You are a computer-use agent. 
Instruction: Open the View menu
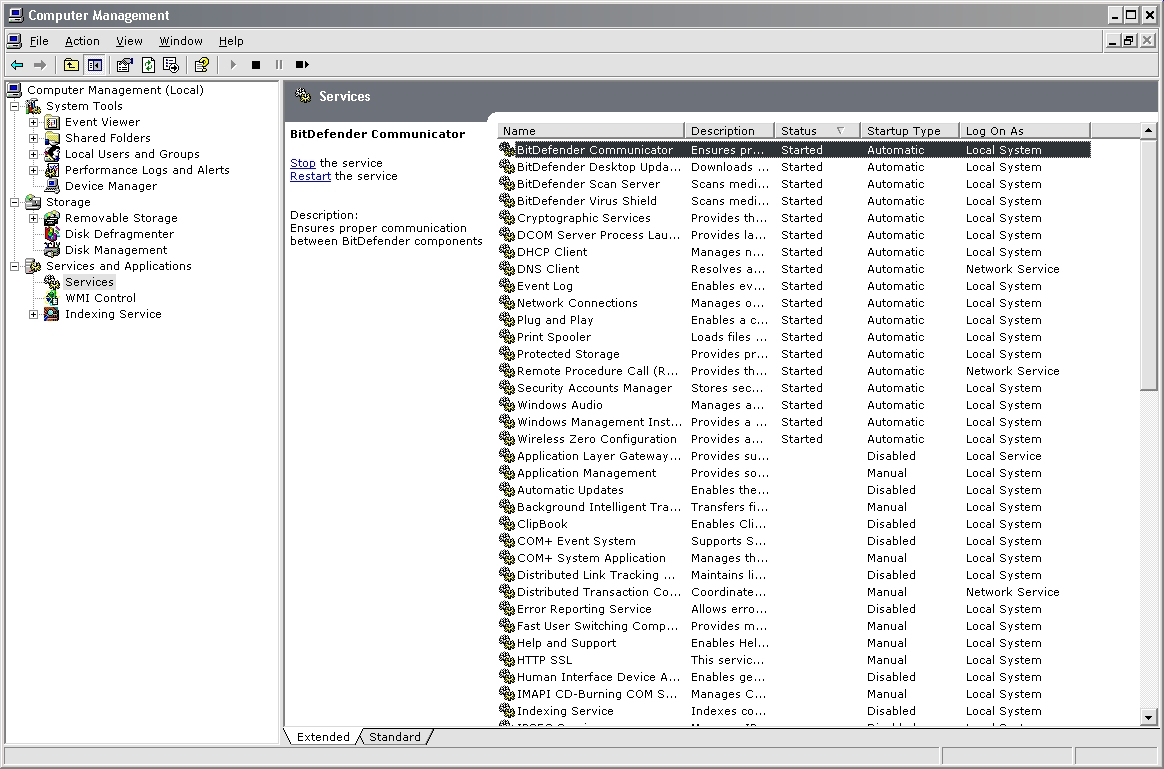pyautogui.click(x=128, y=42)
